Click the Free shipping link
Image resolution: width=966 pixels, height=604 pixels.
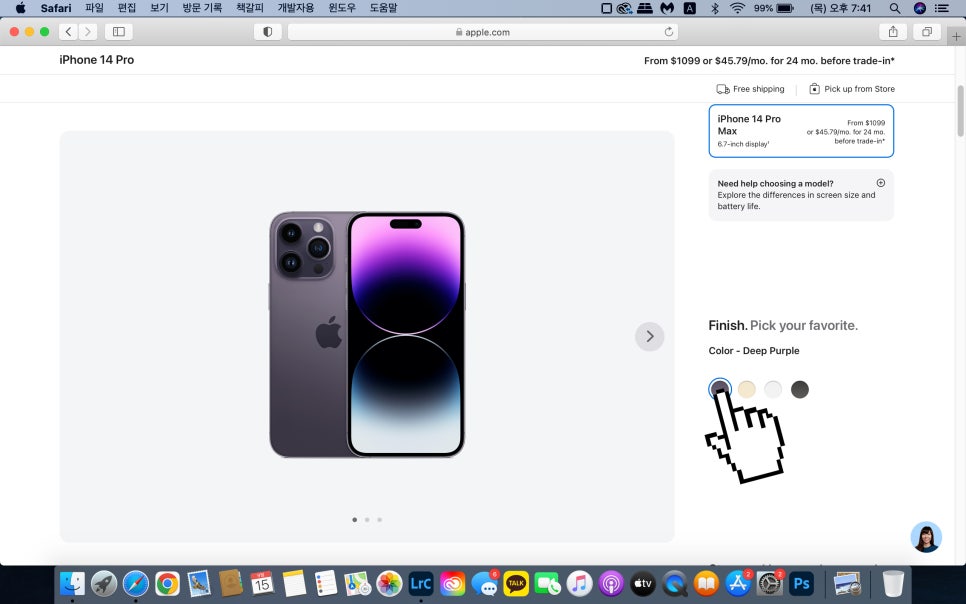750,89
